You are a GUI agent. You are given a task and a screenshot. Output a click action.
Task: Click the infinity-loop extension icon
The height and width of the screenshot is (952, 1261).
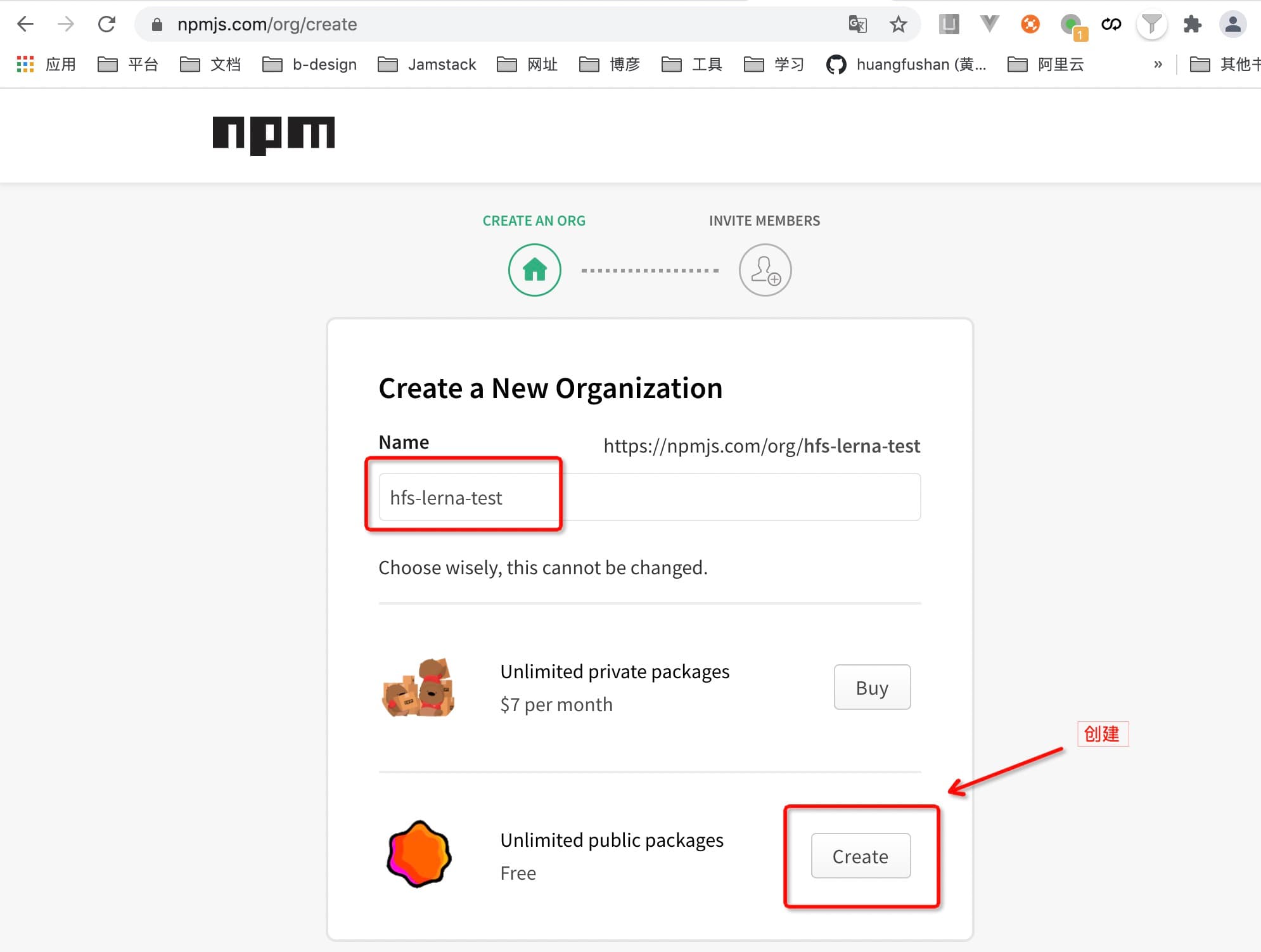(1111, 25)
